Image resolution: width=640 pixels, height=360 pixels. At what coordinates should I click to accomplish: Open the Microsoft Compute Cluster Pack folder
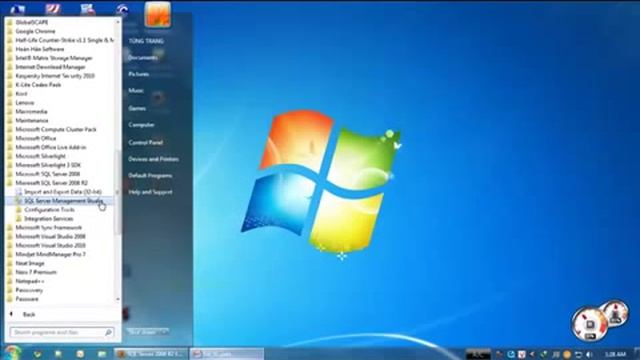(x=56, y=129)
